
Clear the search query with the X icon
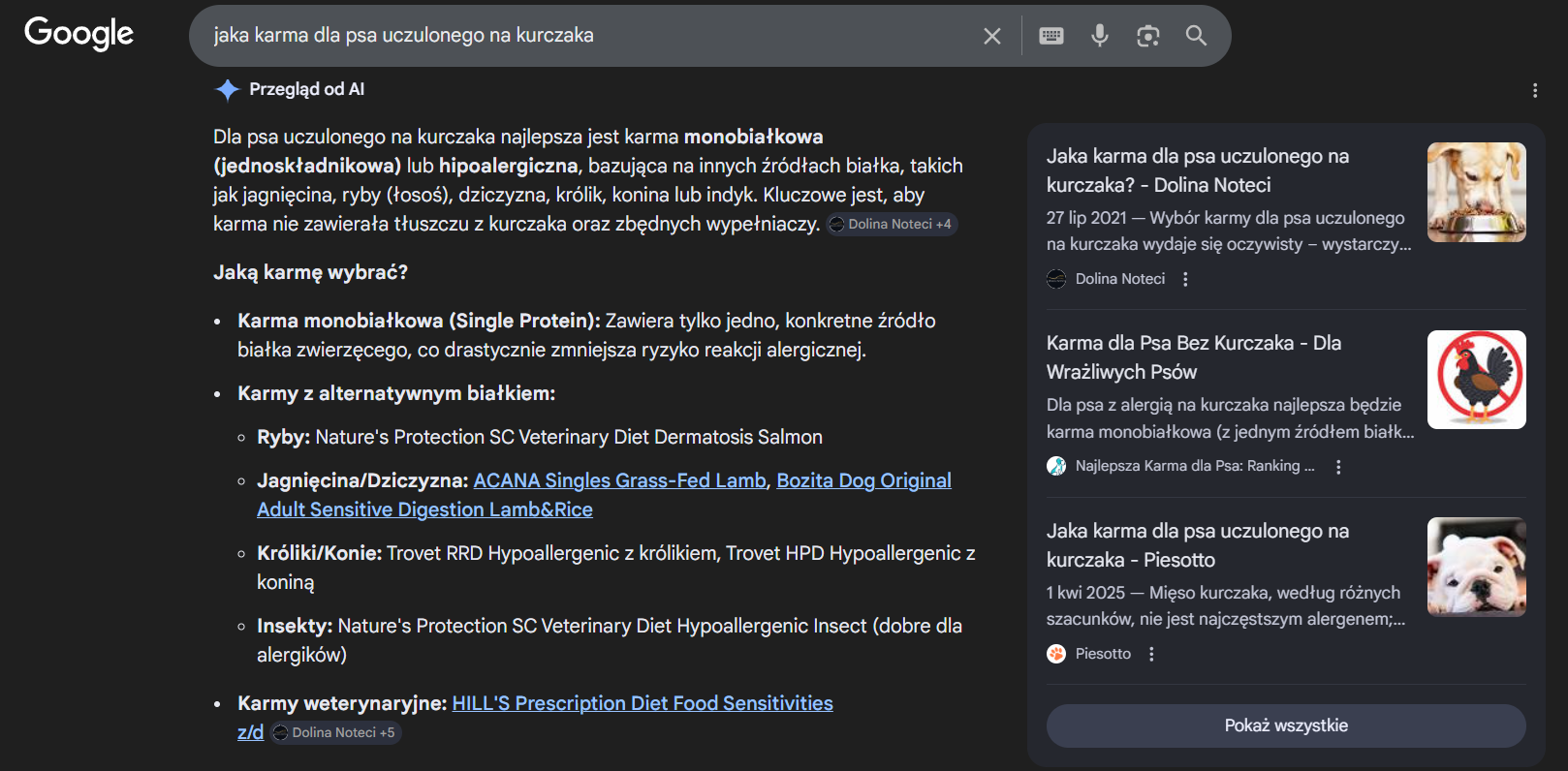[x=992, y=36]
